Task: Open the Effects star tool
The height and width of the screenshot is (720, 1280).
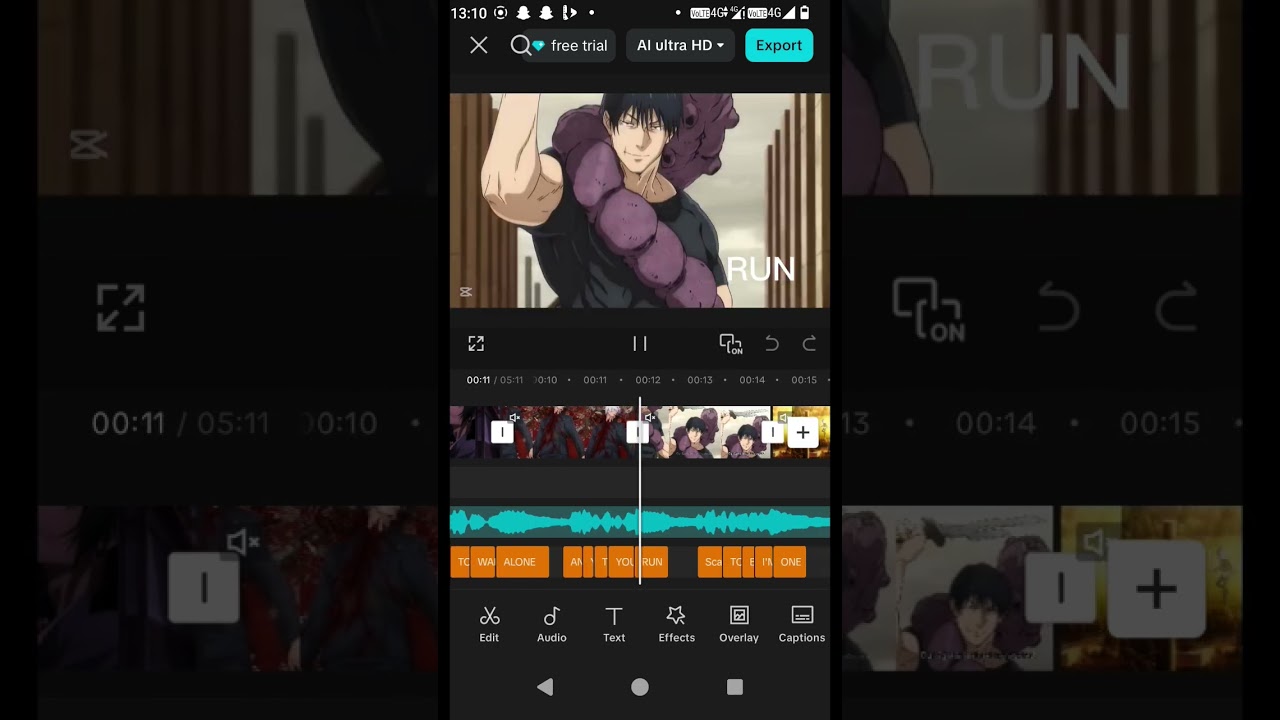Action: click(x=676, y=624)
